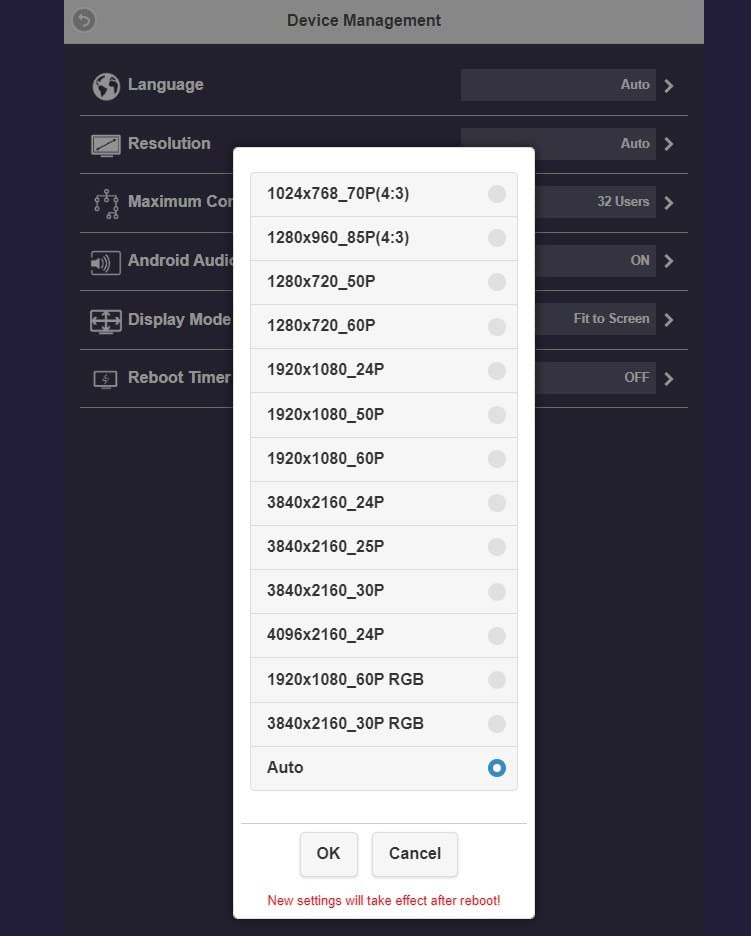The width and height of the screenshot is (751, 936).
Task: Select the Auto resolution radio button
Action: coord(497,768)
